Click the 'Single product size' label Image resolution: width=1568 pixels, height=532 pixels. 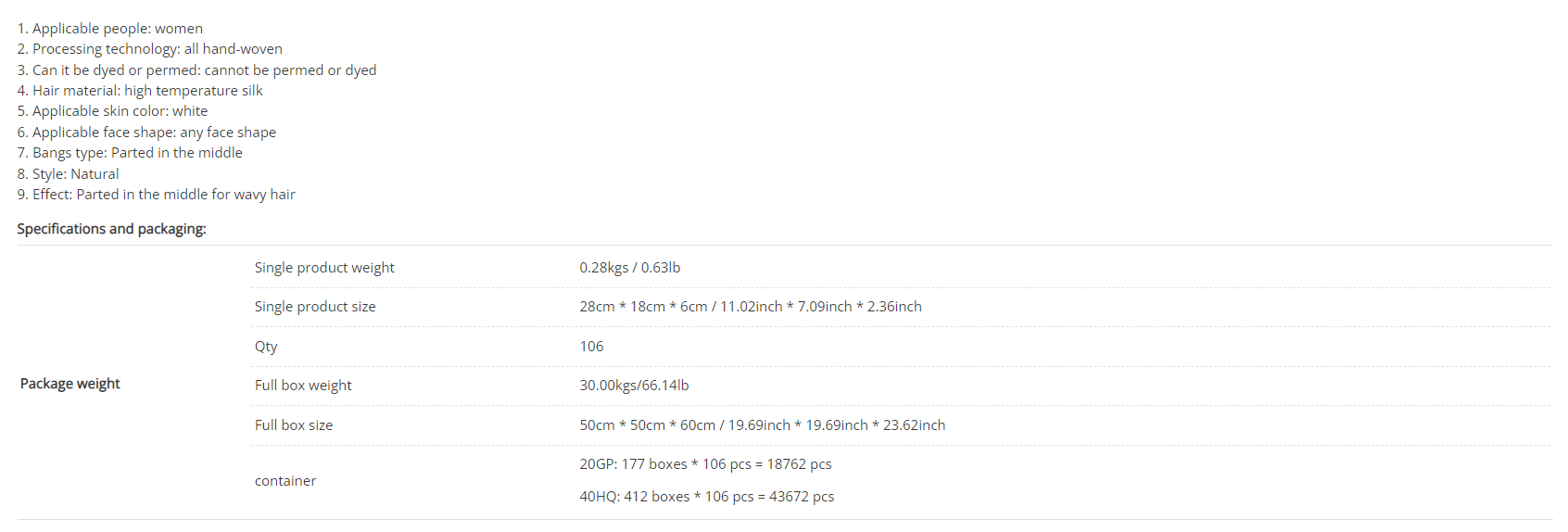315,307
